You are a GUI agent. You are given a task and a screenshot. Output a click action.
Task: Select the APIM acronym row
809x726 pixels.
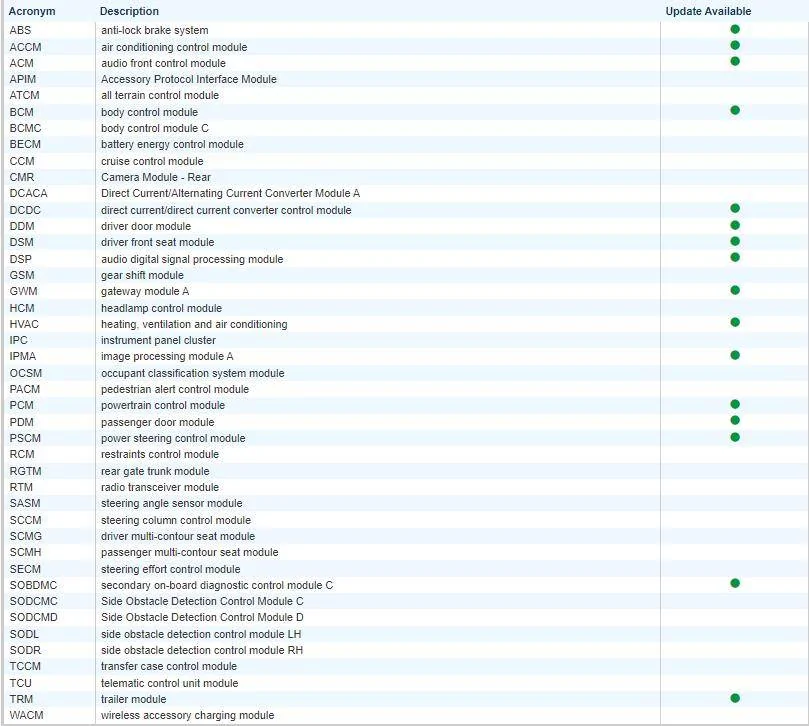click(x=24, y=79)
